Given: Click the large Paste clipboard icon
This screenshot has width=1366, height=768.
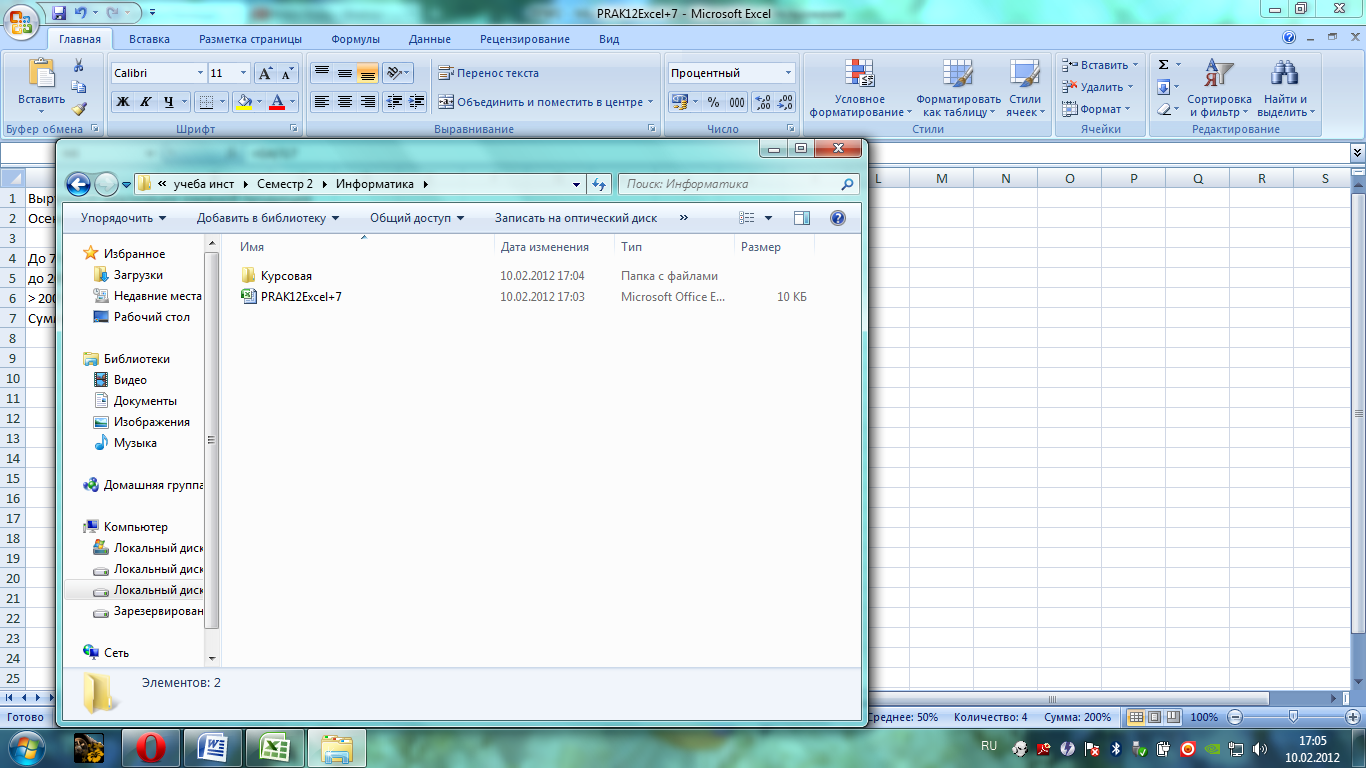Looking at the screenshot, I should click(x=41, y=73).
